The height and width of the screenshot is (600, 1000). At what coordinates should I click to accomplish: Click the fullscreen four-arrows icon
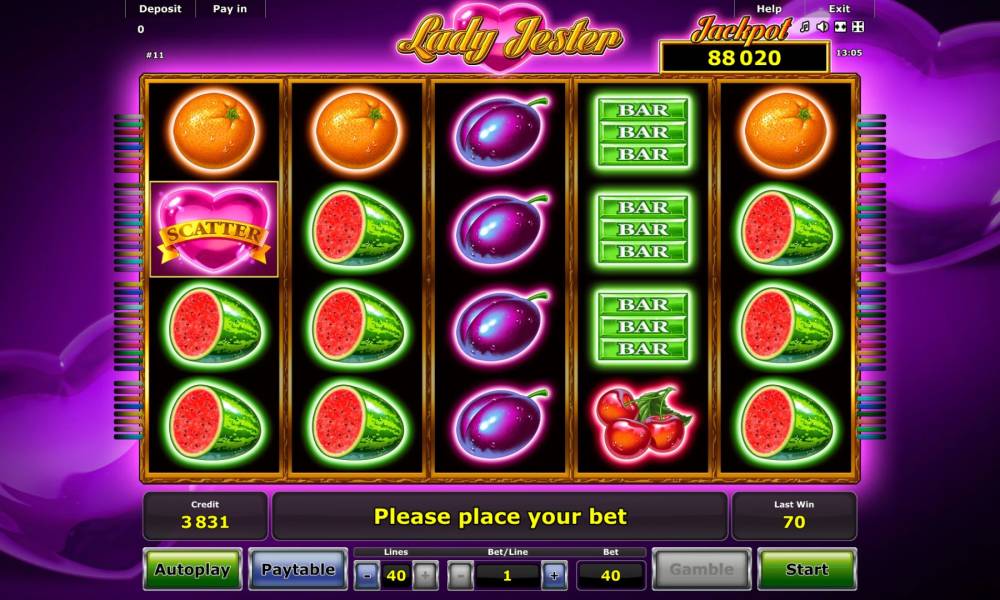coord(858,27)
